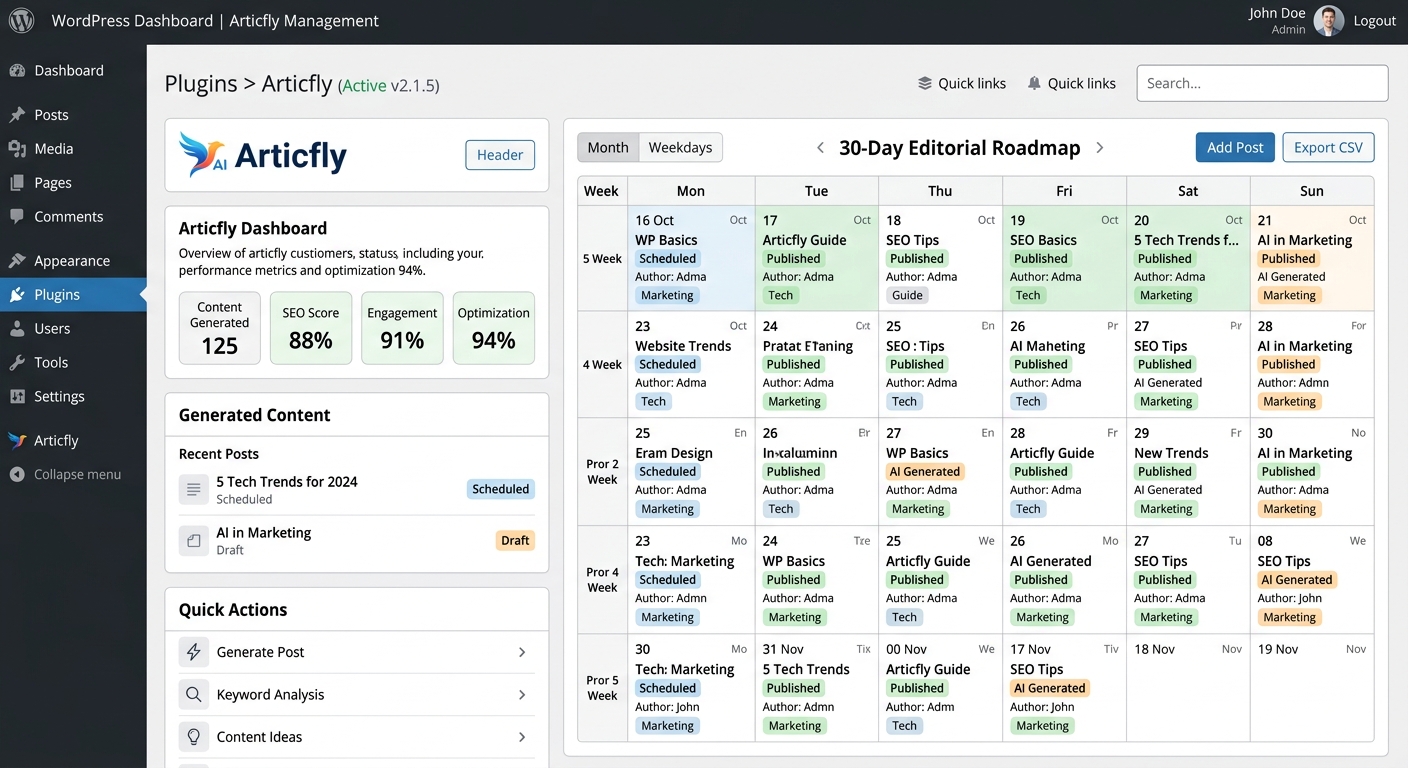Click the Guide tag on 18 Oct SEO Tips
Viewport: 1408px width, 768px height.
tap(907, 295)
